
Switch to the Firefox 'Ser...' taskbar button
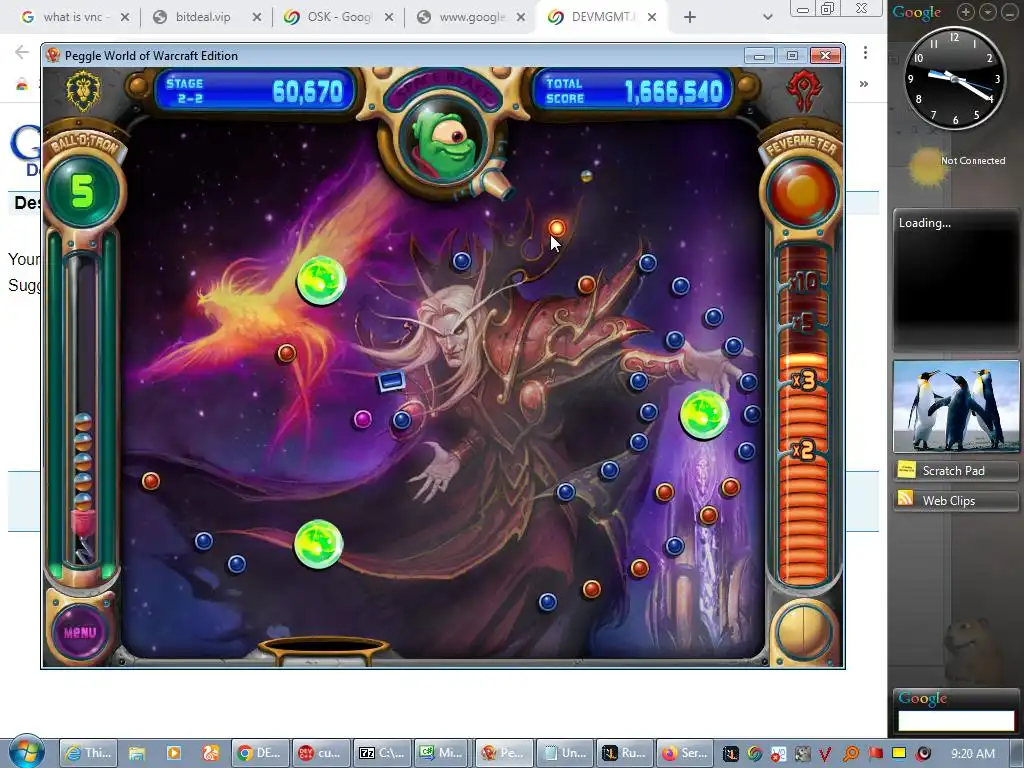click(x=687, y=753)
